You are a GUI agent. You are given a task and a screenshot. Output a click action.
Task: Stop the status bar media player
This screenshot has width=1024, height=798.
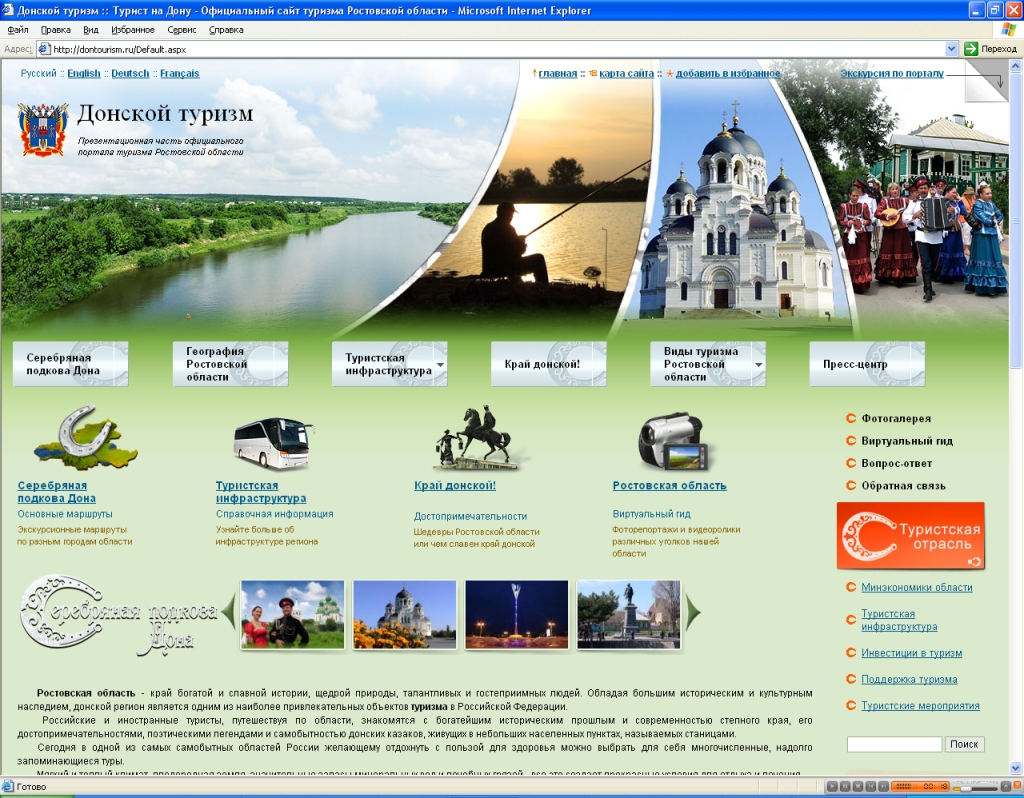pyautogui.click(x=857, y=786)
